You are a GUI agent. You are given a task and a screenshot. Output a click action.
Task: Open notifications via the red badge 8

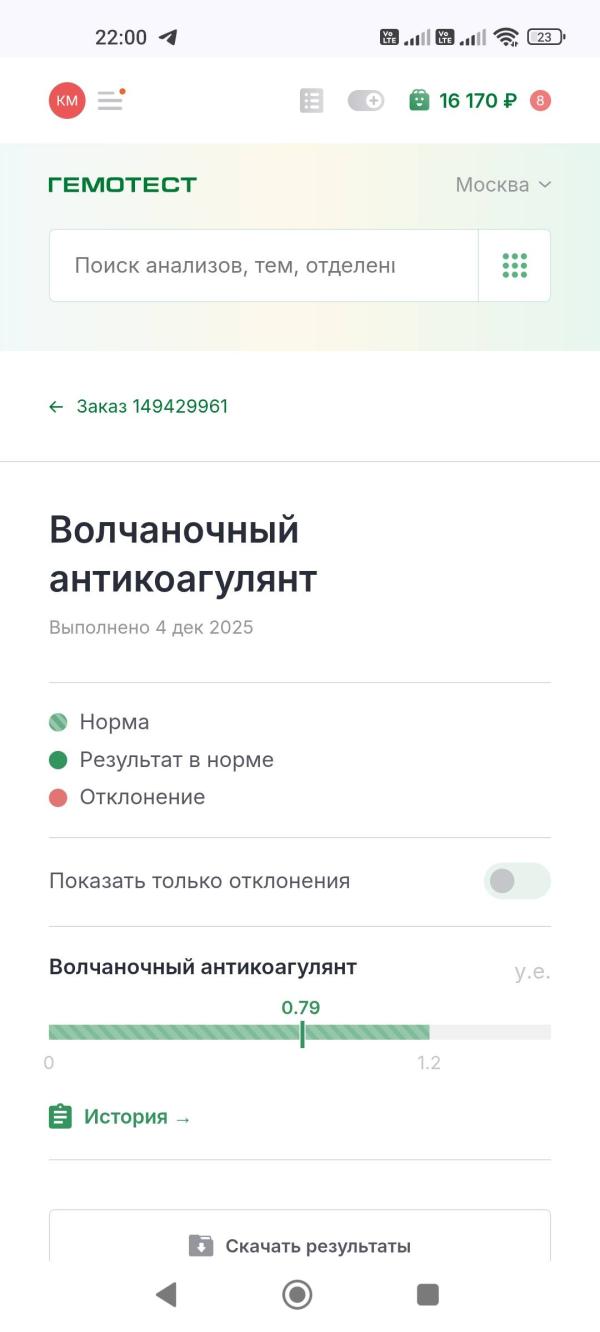click(x=541, y=100)
